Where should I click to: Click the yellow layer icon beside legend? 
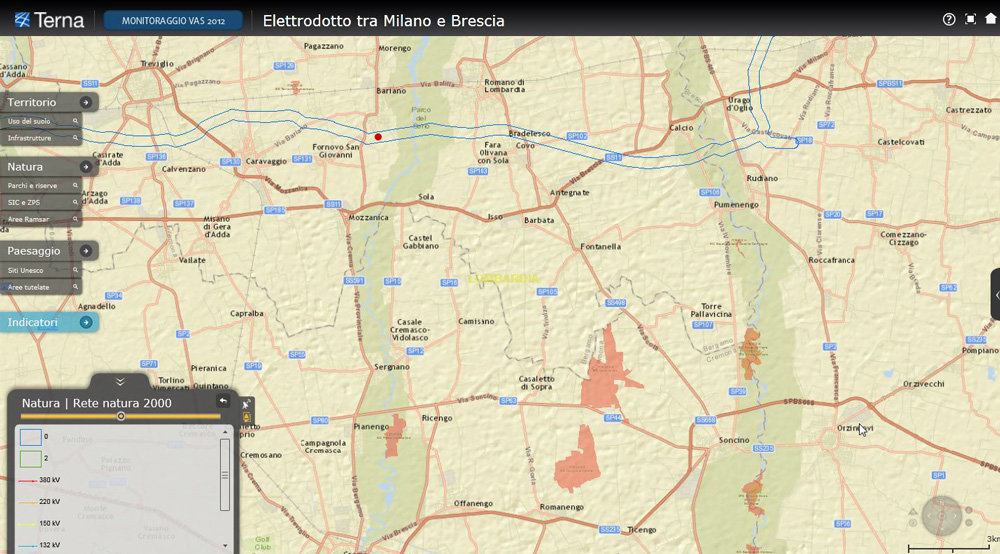coord(247,417)
